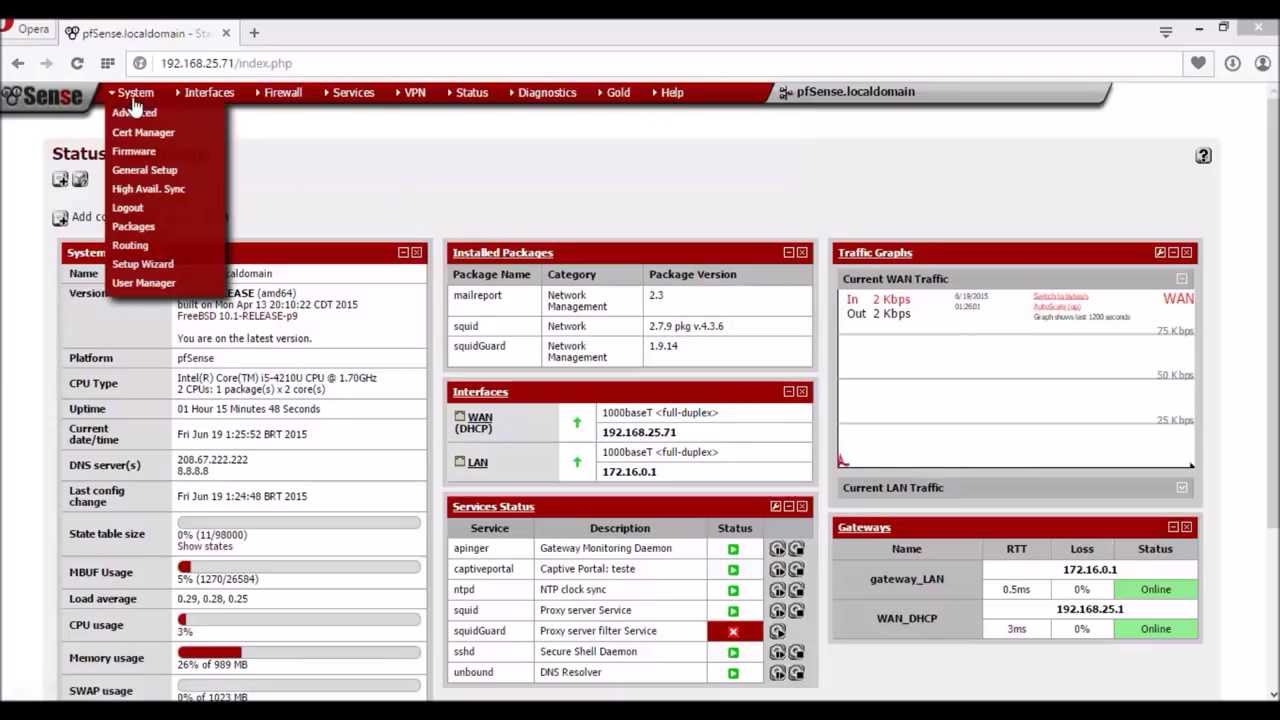Minimize the Installed Packages widget
This screenshot has height=720, width=1280.
click(x=788, y=253)
